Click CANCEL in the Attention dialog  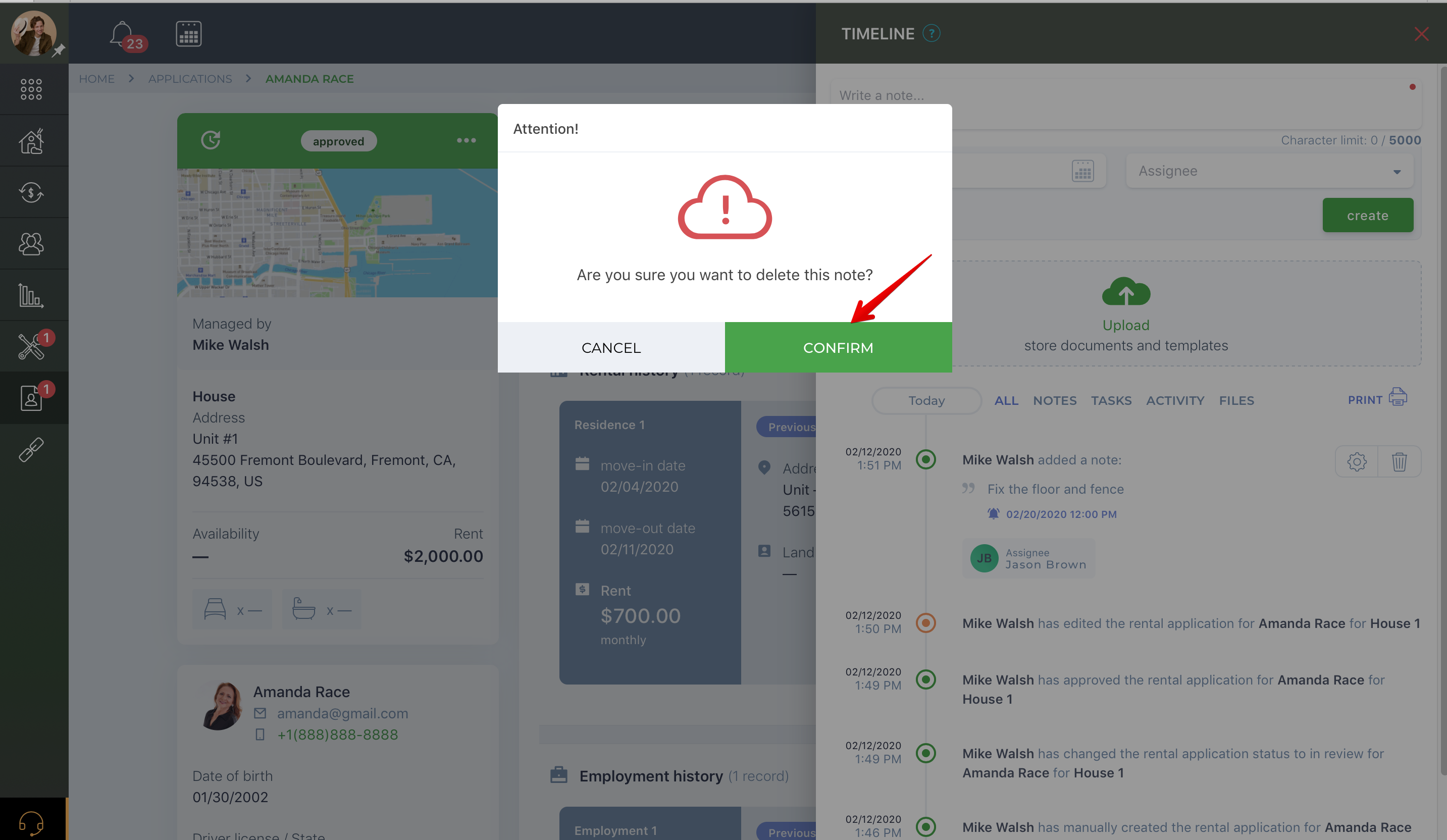(x=611, y=347)
